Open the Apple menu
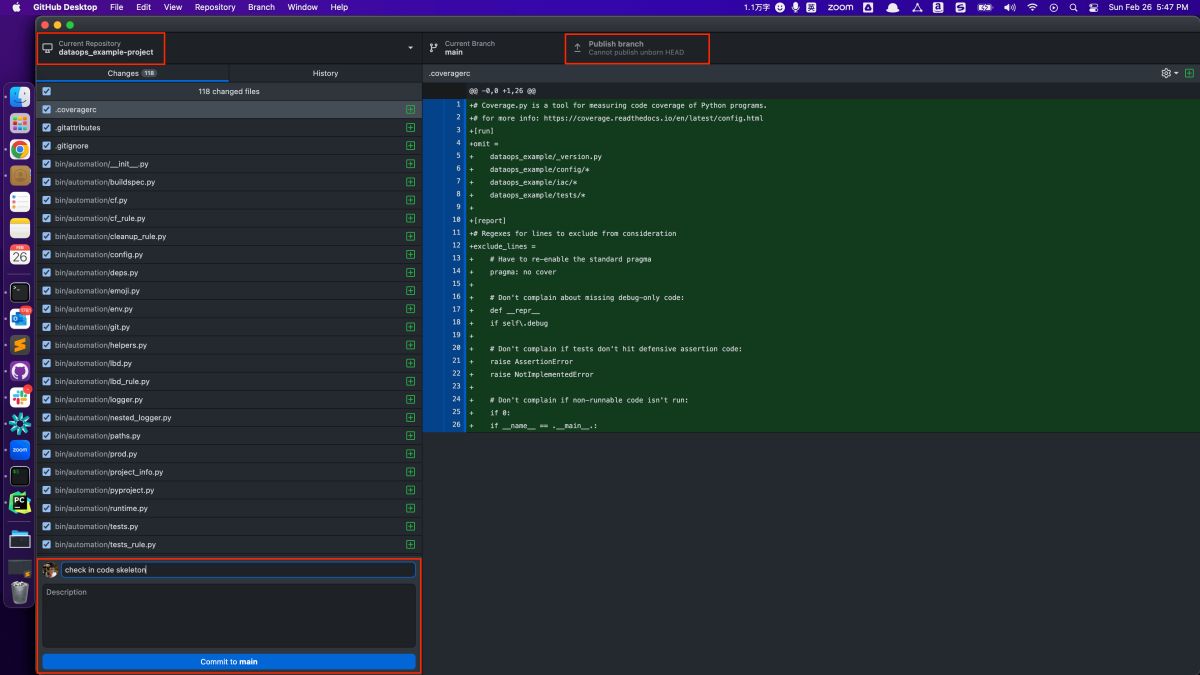This screenshot has height=675, width=1200. (x=16, y=7)
